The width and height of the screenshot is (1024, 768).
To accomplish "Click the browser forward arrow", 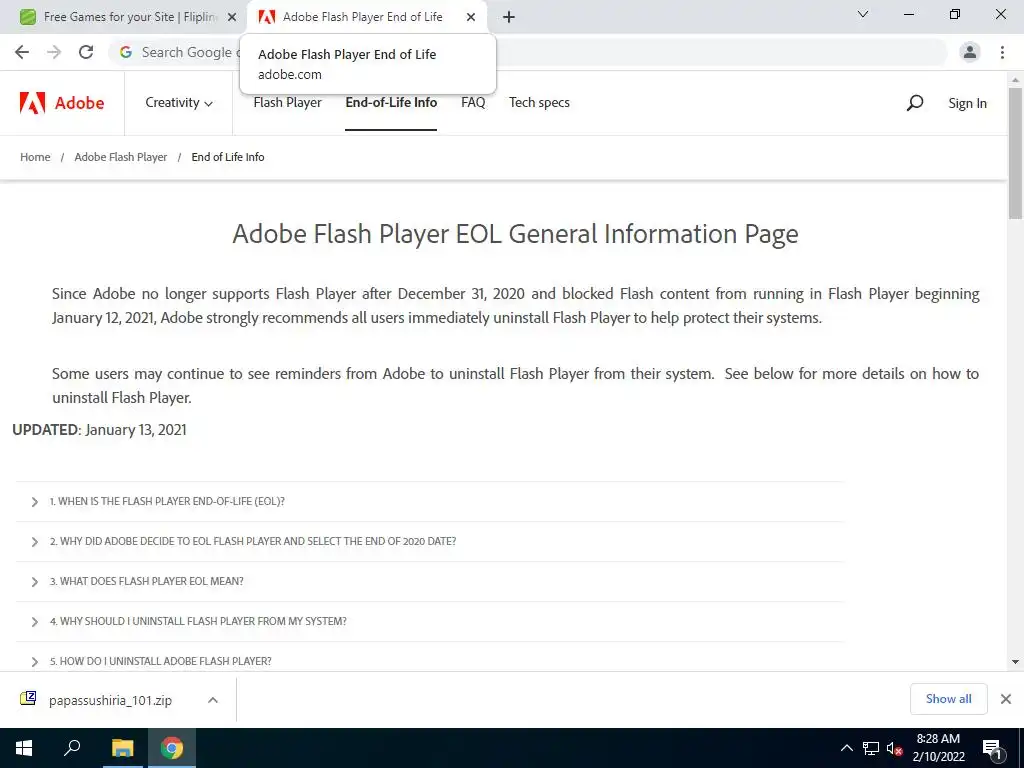I will (54, 52).
